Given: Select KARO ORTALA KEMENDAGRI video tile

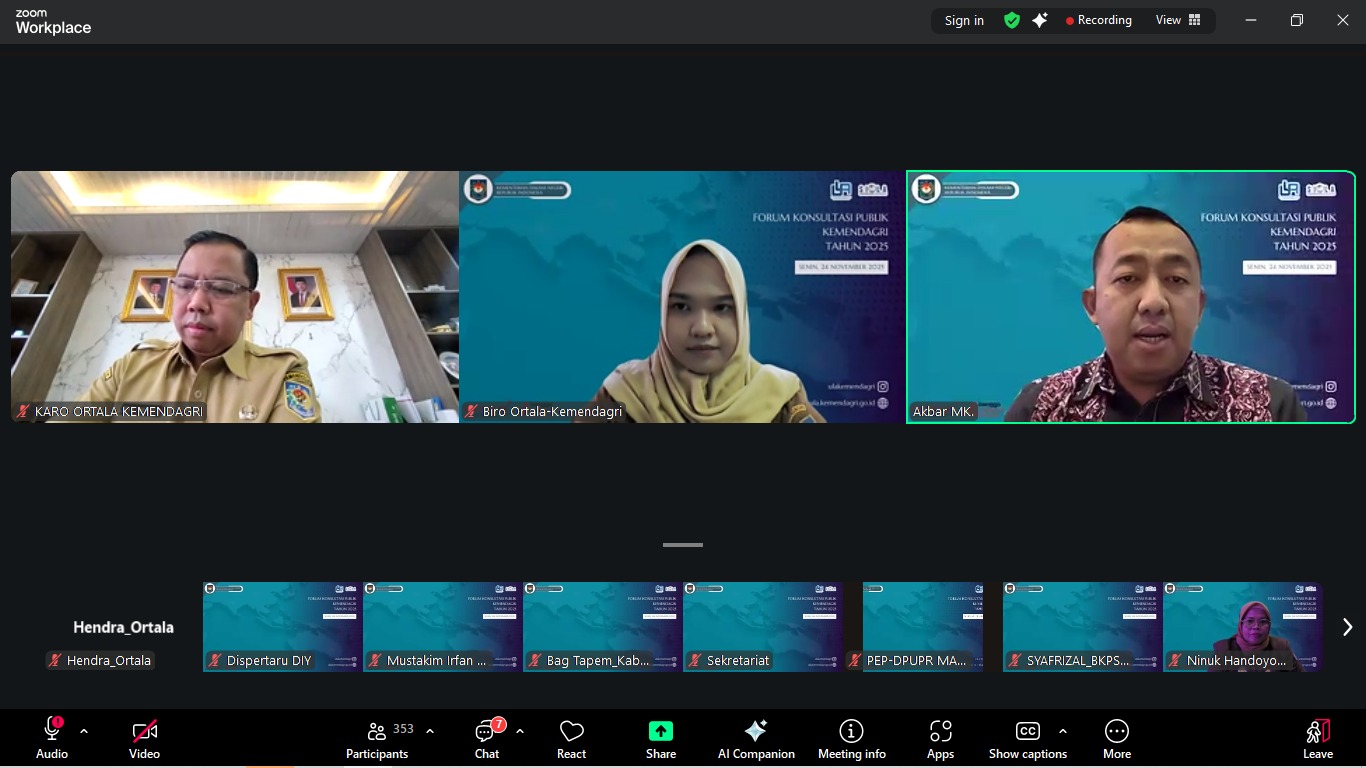Looking at the screenshot, I should tap(235, 297).
